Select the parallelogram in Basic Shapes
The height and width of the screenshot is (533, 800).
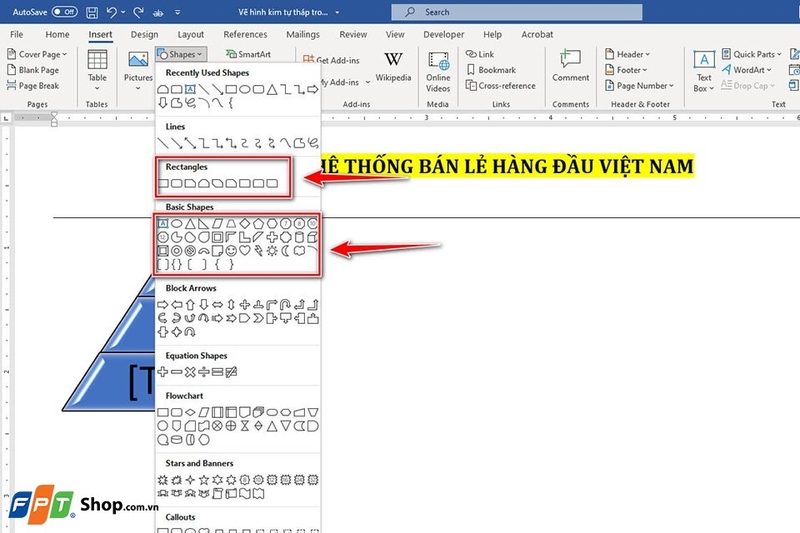point(217,223)
